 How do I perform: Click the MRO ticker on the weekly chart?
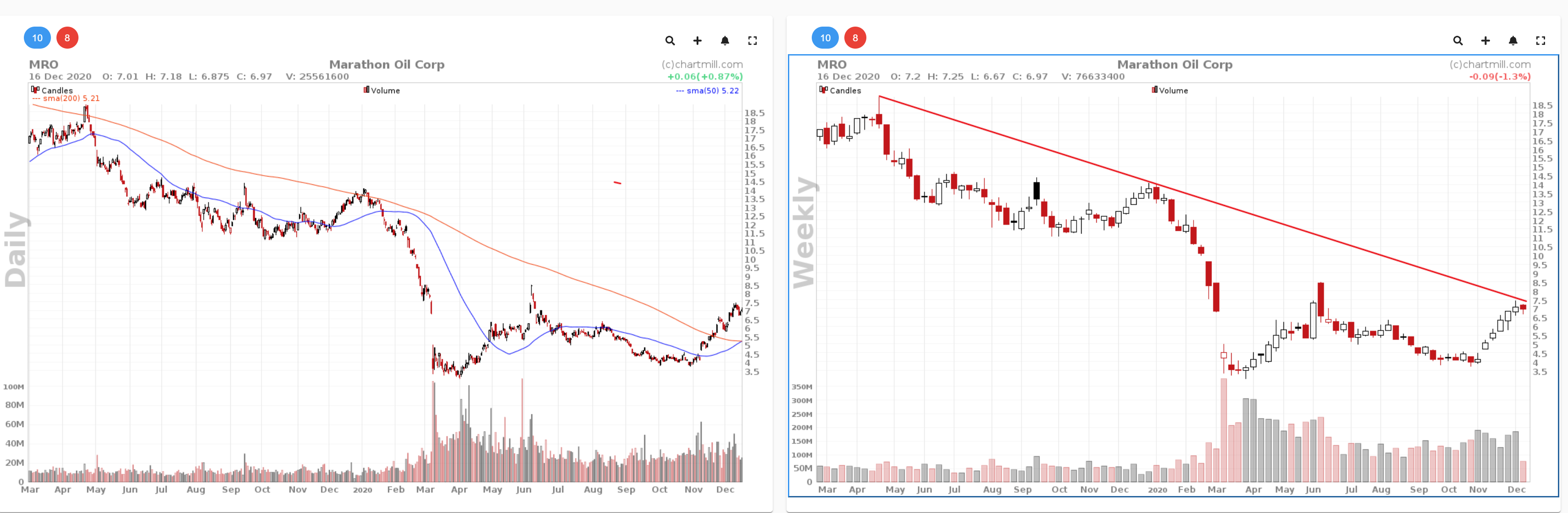832,65
